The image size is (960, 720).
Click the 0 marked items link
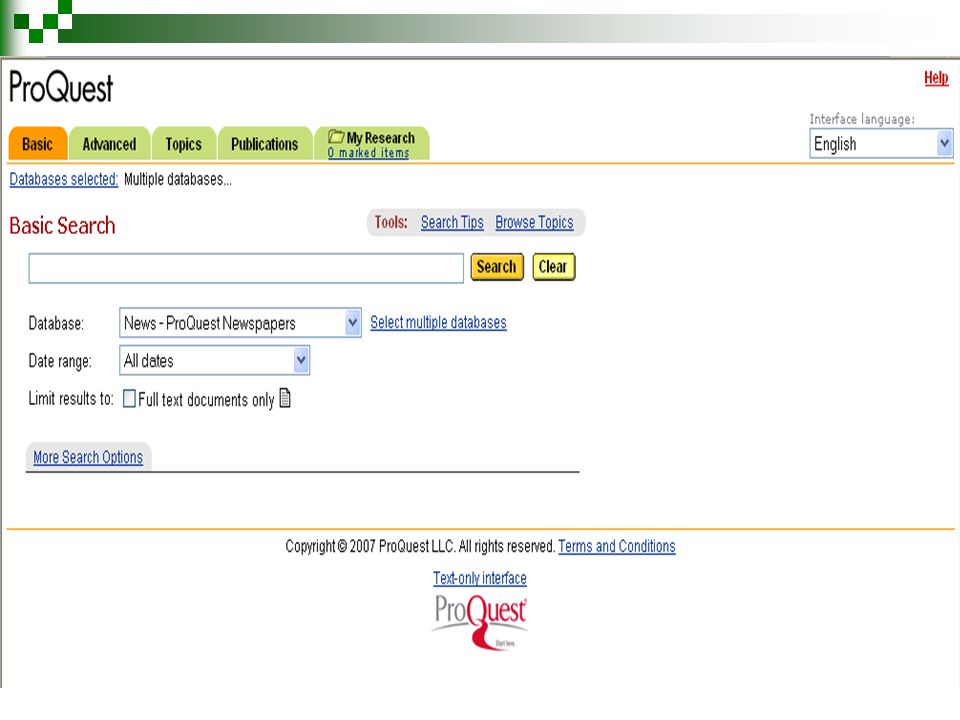coord(368,153)
